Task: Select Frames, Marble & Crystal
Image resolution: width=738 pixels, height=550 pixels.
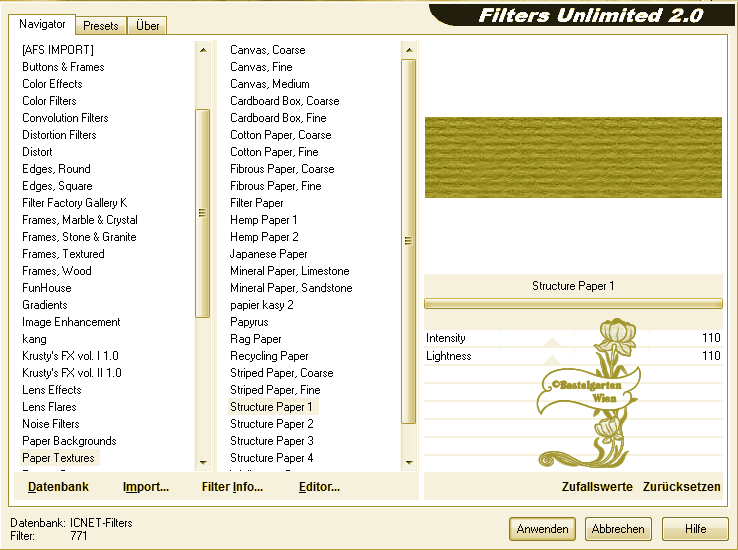Action: click(80, 220)
